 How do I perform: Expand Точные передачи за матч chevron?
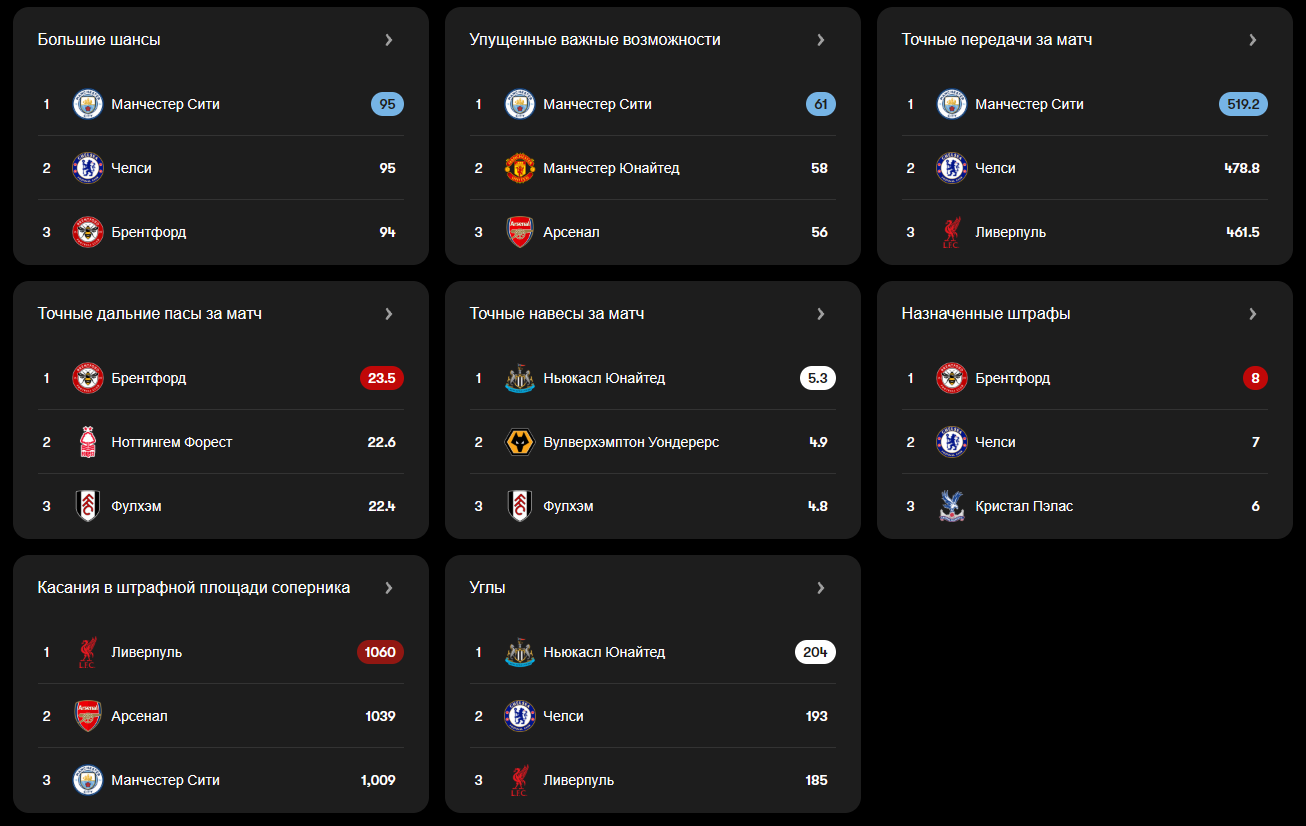(x=1253, y=40)
